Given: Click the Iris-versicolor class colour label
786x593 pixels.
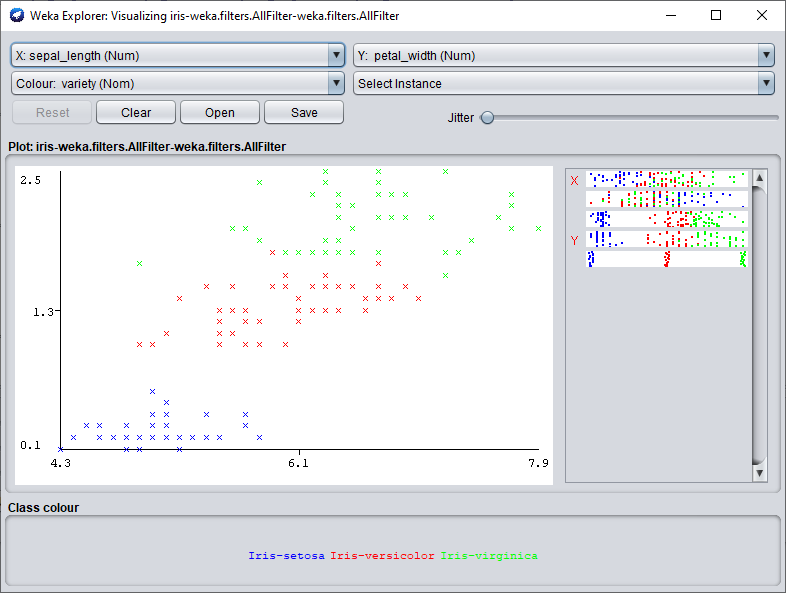Looking at the screenshot, I should click(x=382, y=555).
